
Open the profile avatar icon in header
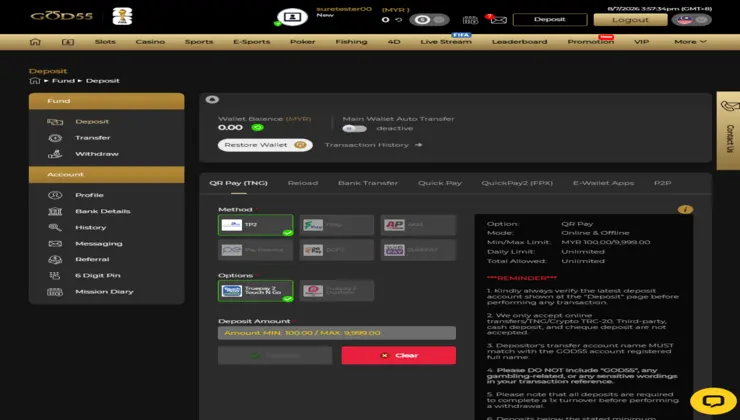(293, 17)
